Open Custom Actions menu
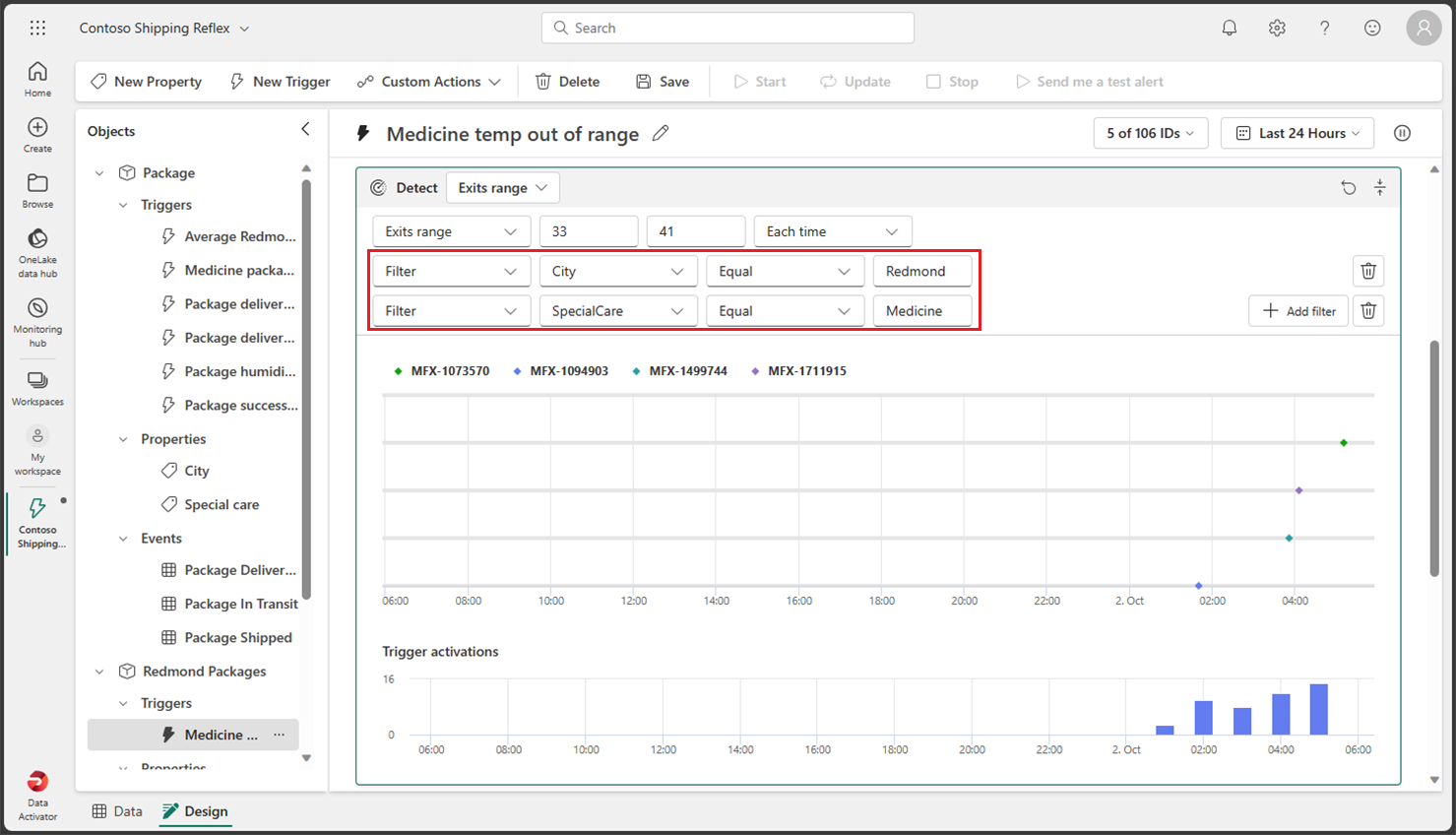1456x835 pixels. click(x=428, y=82)
